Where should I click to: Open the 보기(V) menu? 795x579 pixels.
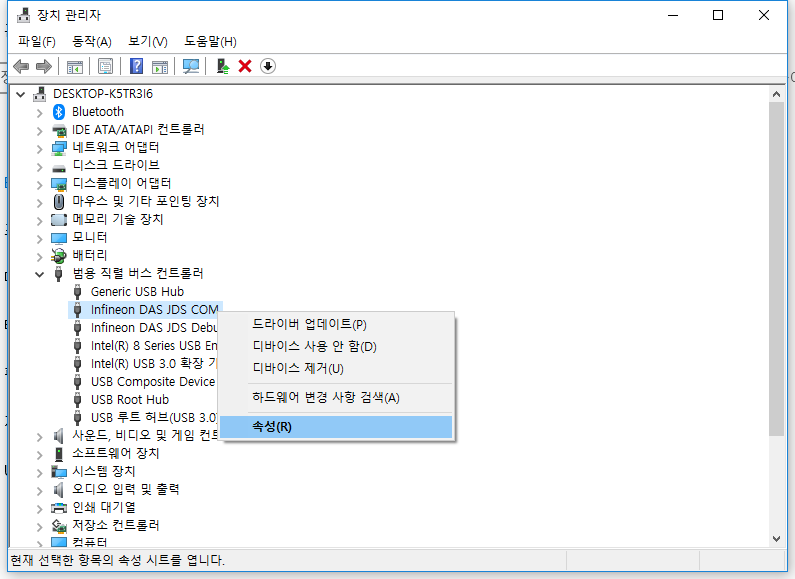click(148, 42)
